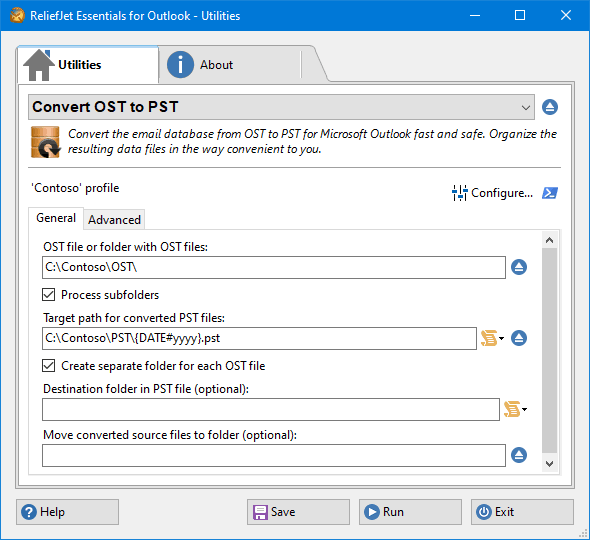This screenshot has width=590, height=540.
Task: Click the eject icon beside utility selector
Action: pos(550,107)
